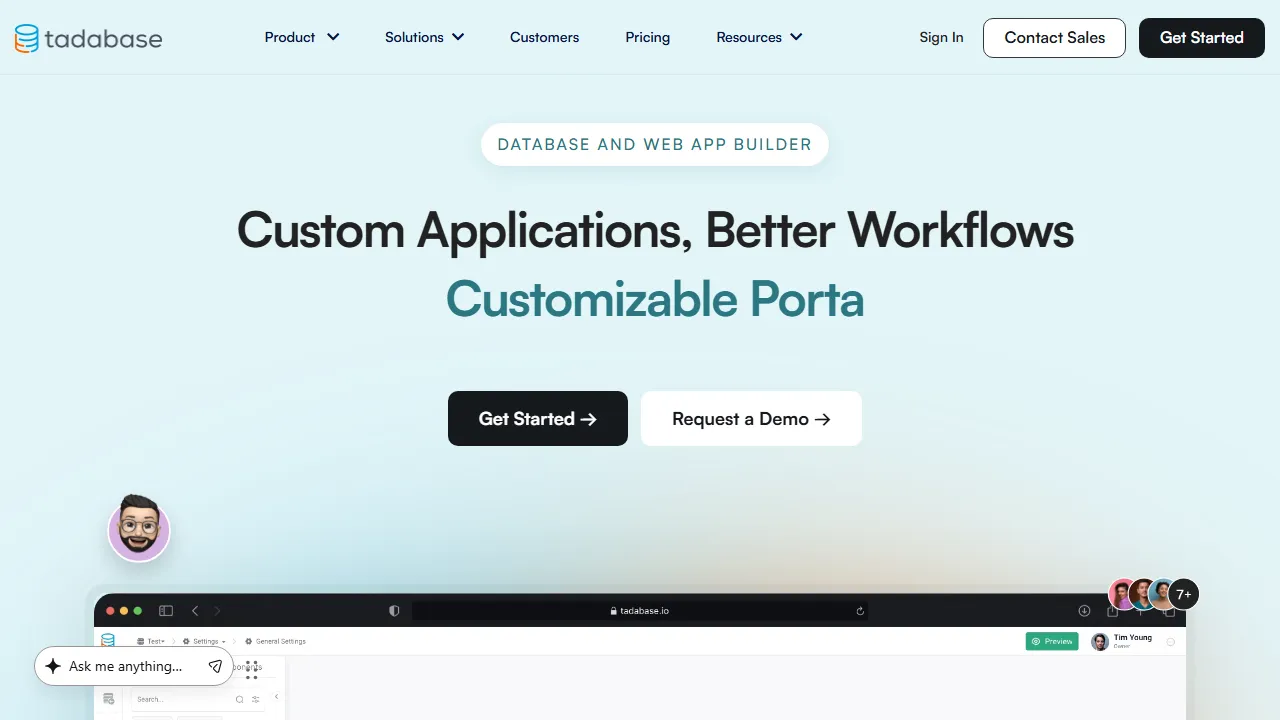Click the hero Get Started button

coord(538,418)
